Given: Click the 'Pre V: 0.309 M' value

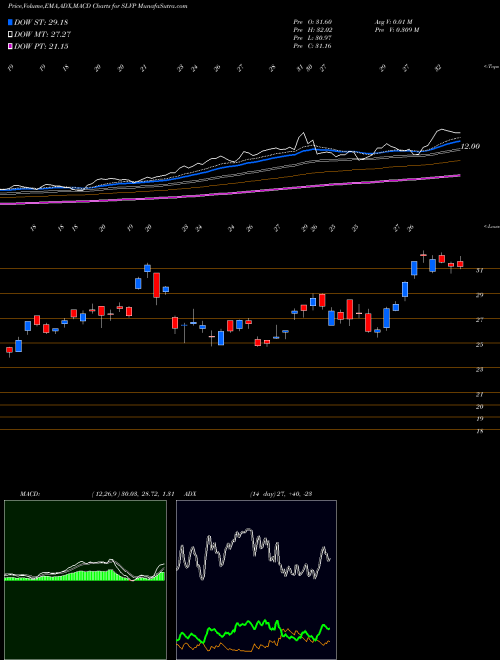Looking at the screenshot, I should tap(396, 30).
